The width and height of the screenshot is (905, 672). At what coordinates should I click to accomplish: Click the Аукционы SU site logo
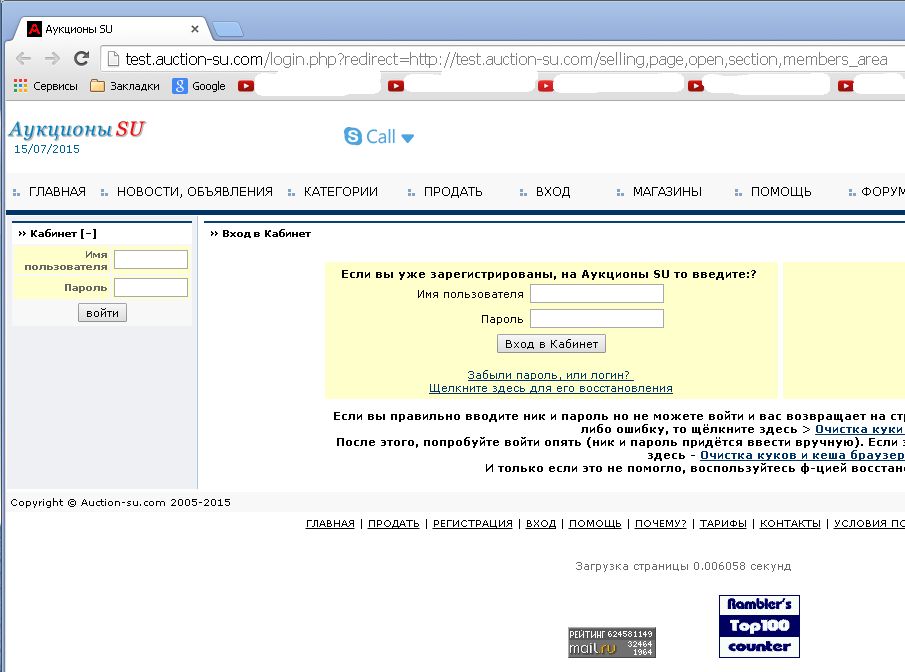tap(76, 130)
